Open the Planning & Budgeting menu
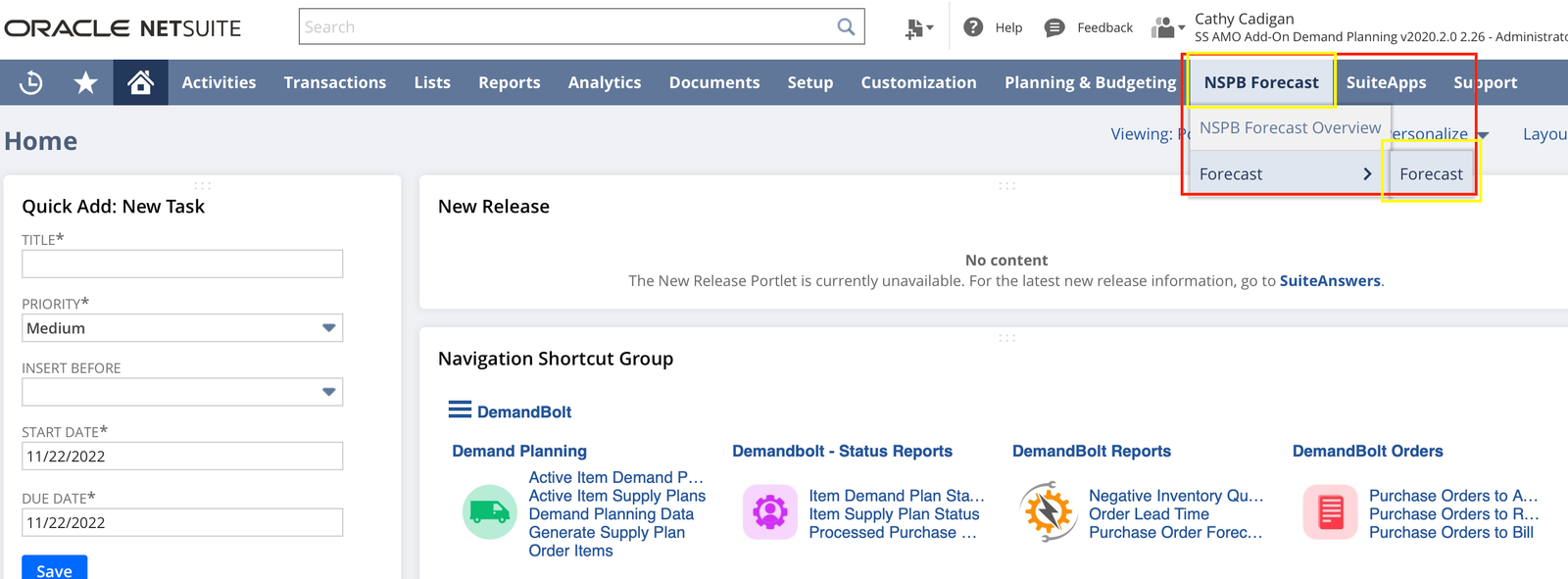The width and height of the screenshot is (1568, 579). 1090,82
